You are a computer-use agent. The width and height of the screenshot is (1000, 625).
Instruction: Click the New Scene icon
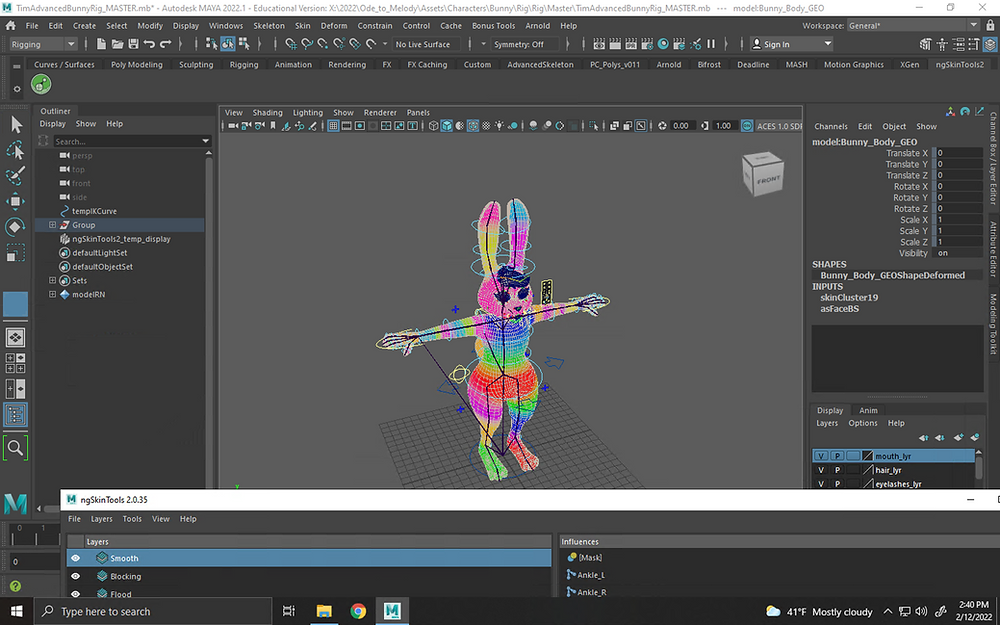click(101, 44)
